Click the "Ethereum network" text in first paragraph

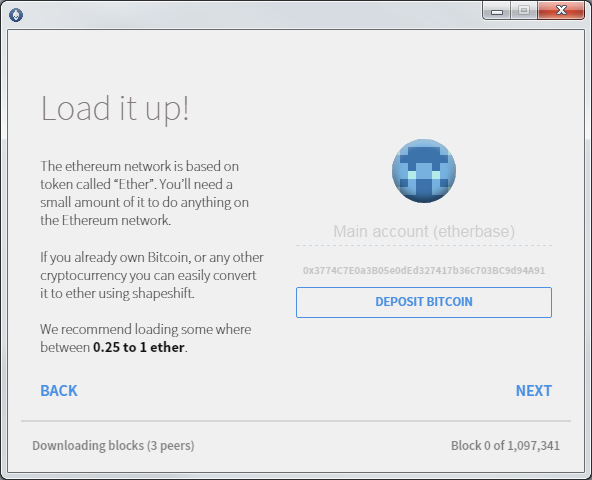tap(116, 221)
